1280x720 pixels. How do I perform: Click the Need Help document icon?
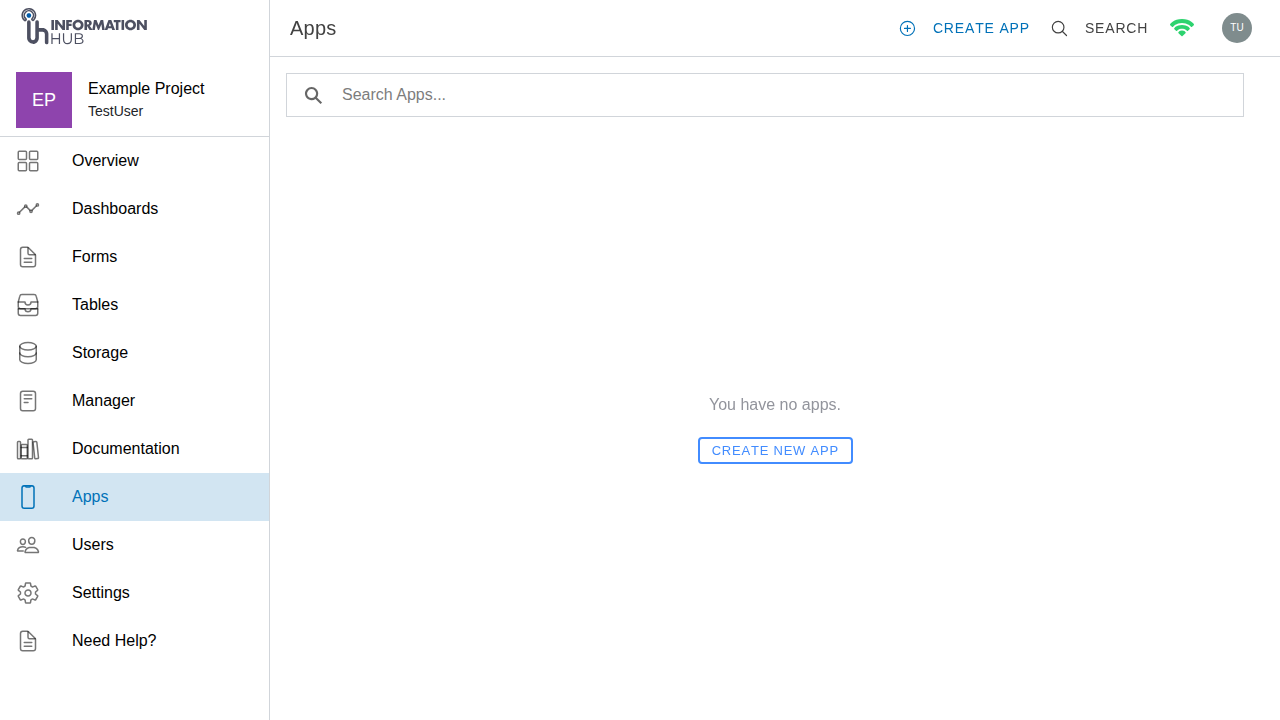coord(28,641)
